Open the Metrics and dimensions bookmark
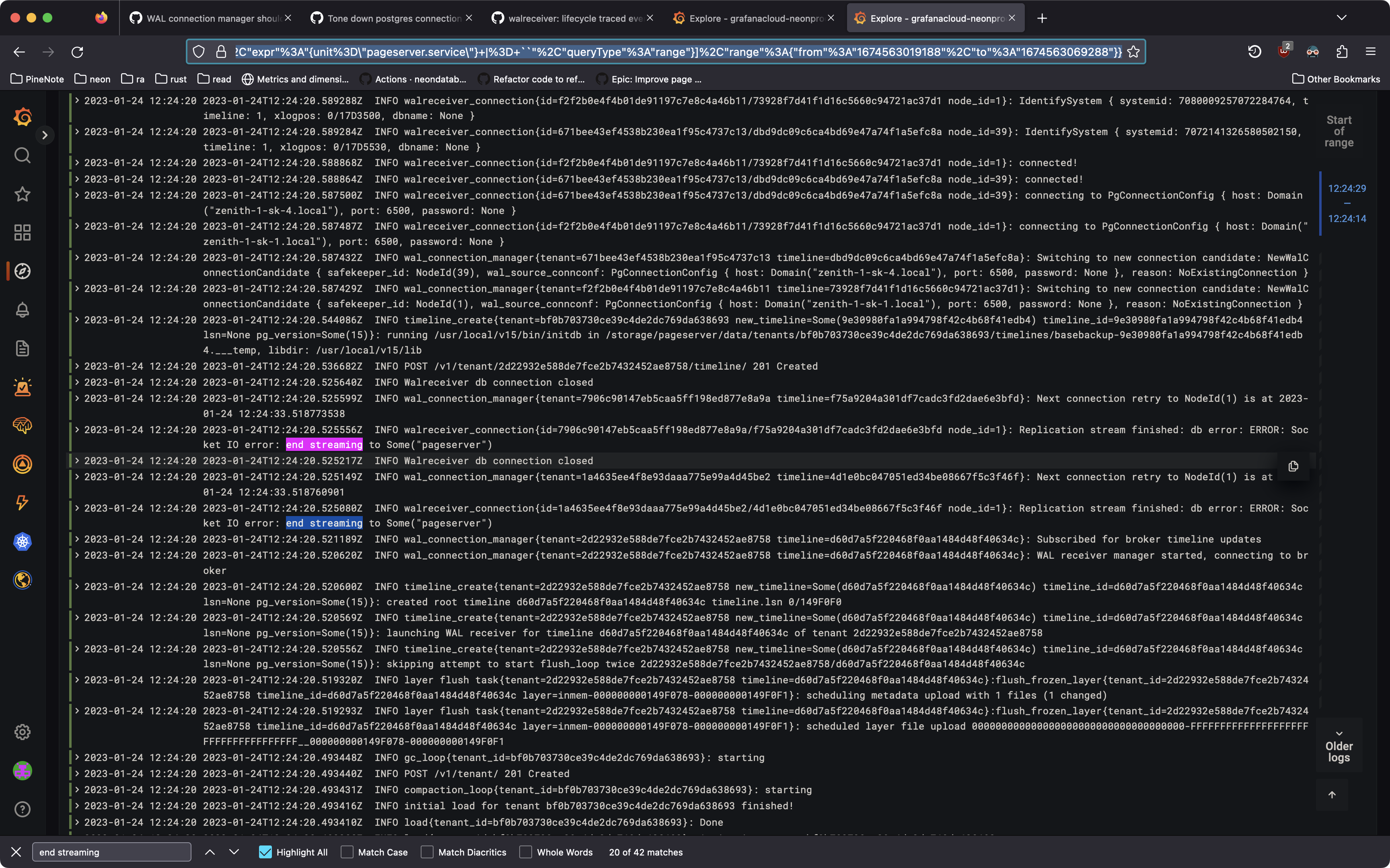1390x868 pixels. coord(296,79)
